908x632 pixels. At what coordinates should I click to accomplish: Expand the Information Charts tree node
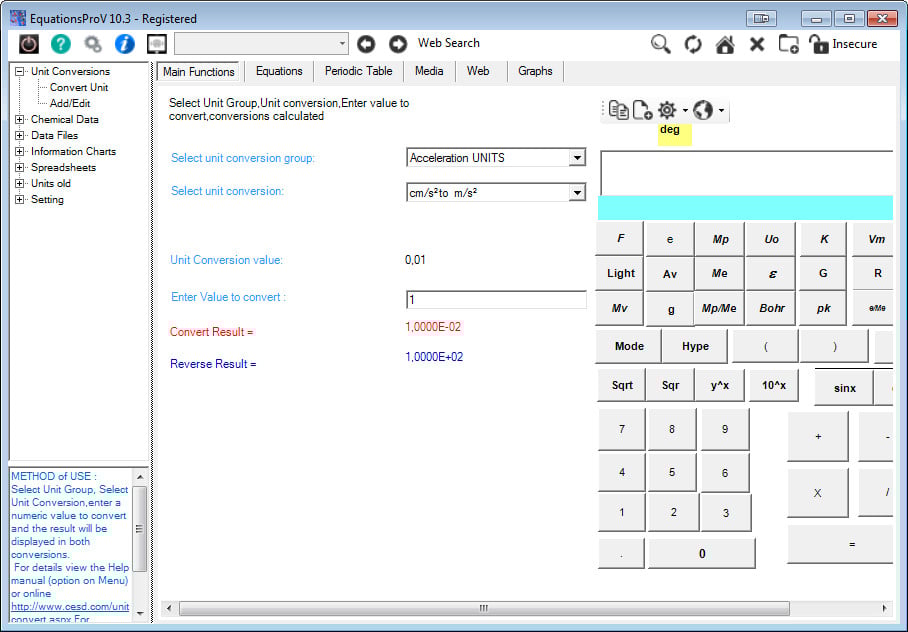[20, 151]
